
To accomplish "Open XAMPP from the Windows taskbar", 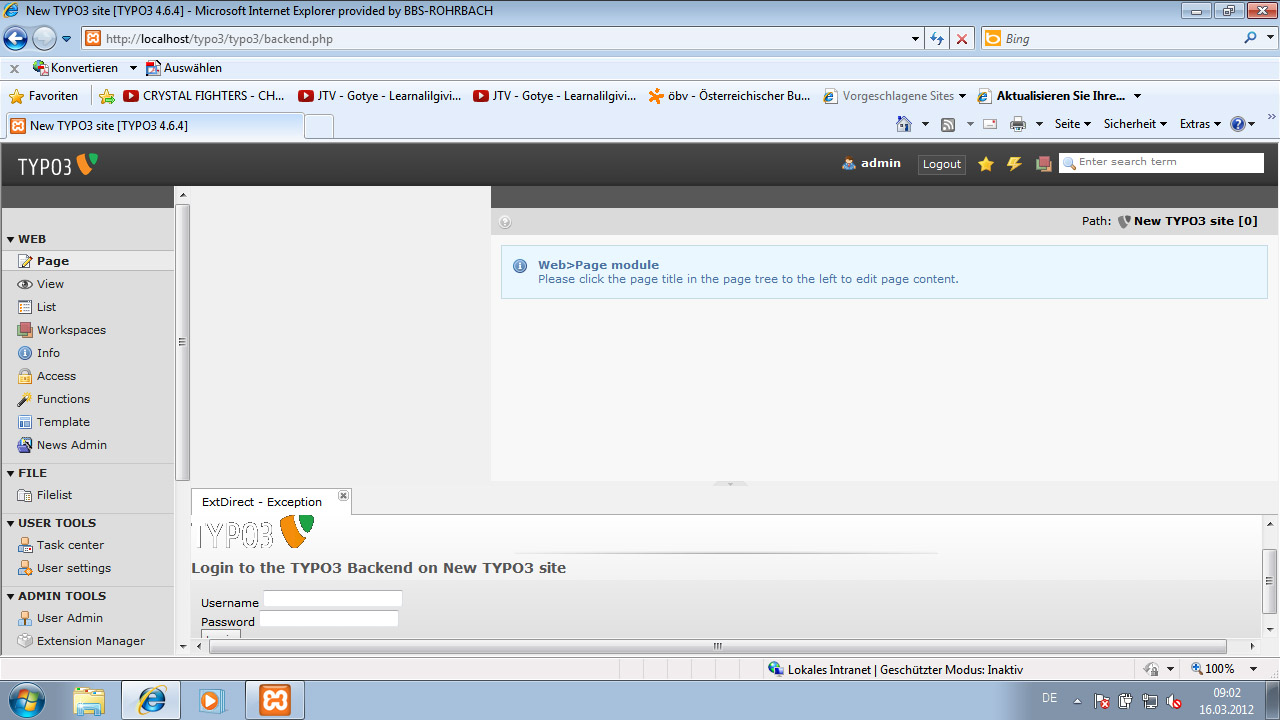I will (x=275, y=700).
